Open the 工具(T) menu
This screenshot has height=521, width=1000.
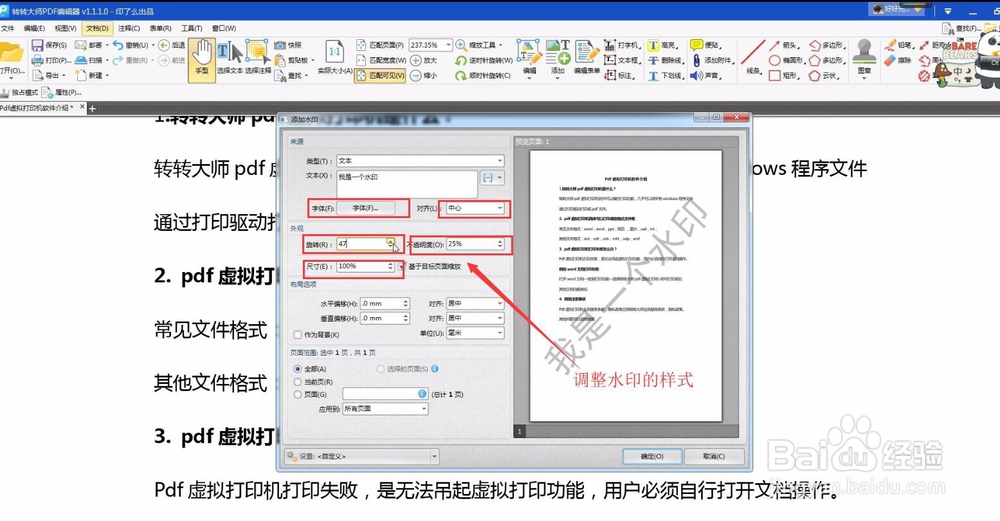(x=191, y=28)
